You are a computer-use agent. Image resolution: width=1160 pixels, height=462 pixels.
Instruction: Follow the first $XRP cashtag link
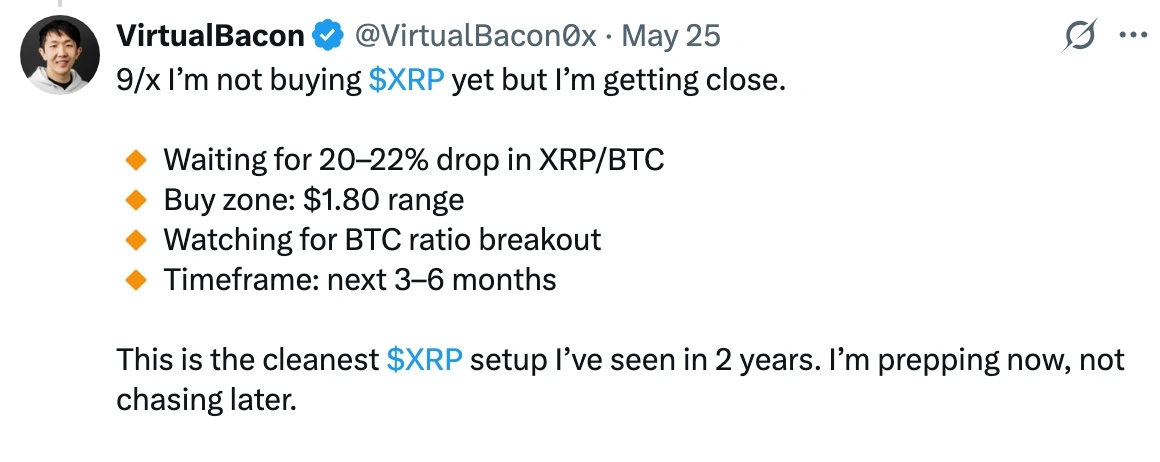(406, 80)
